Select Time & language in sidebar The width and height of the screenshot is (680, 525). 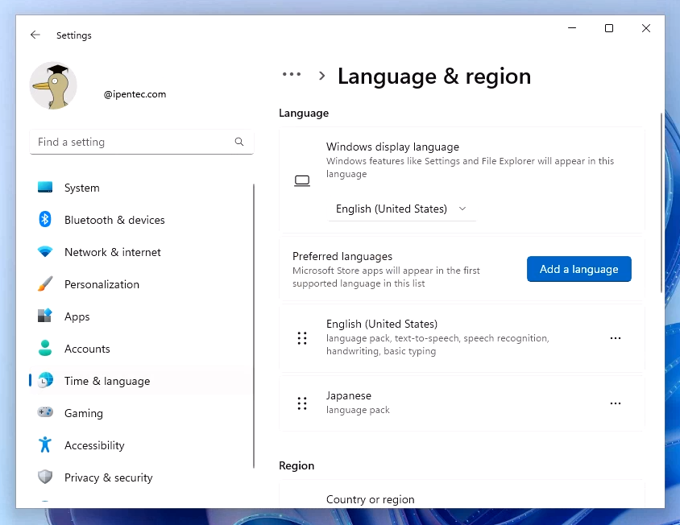tap(141, 381)
